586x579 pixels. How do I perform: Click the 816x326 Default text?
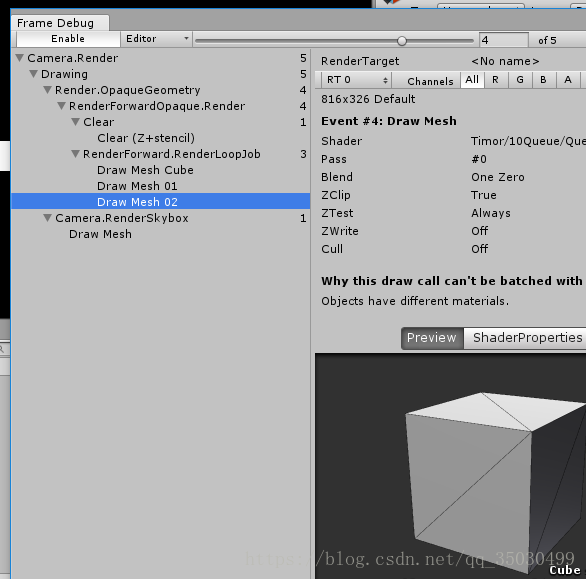[368, 99]
